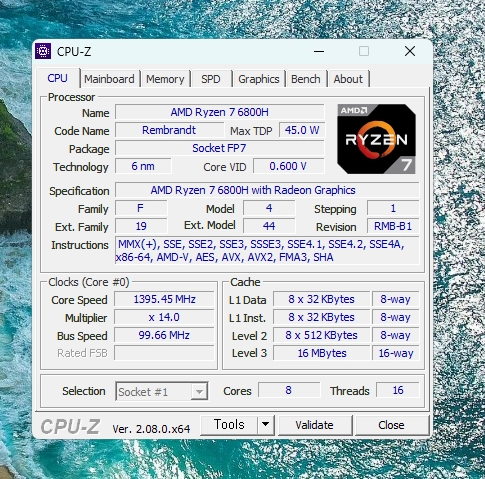Open the Bench tab
The height and width of the screenshot is (479, 485).
click(306, 79)
